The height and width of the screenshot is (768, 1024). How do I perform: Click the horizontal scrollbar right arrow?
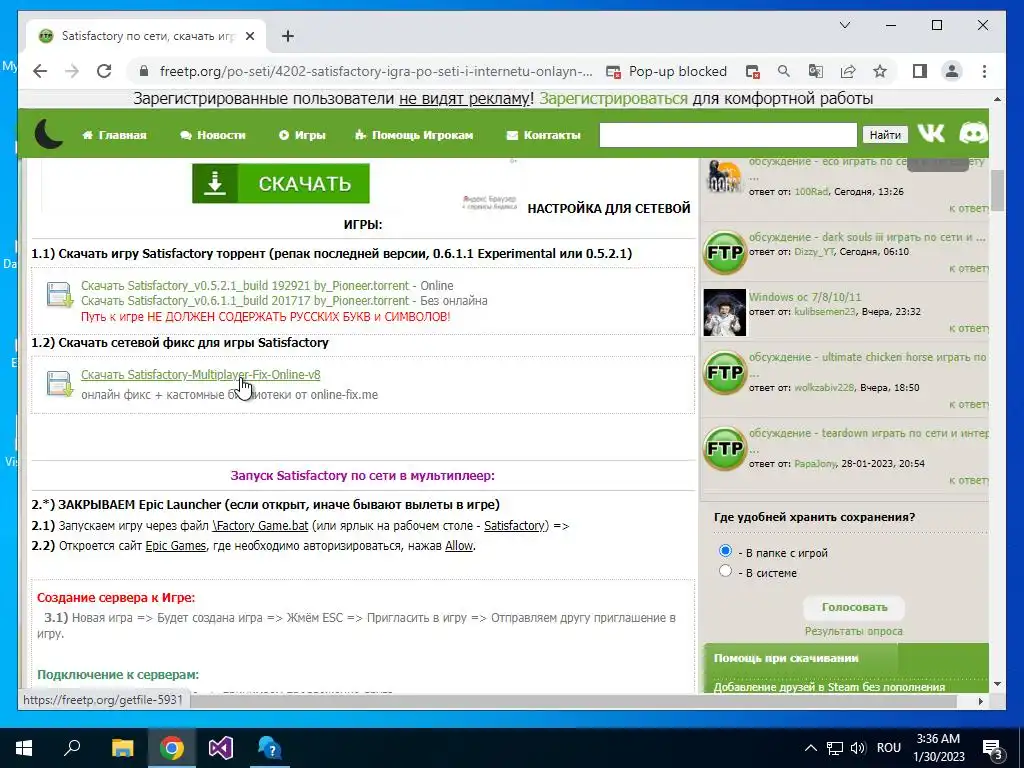click(x=981, y=701)
